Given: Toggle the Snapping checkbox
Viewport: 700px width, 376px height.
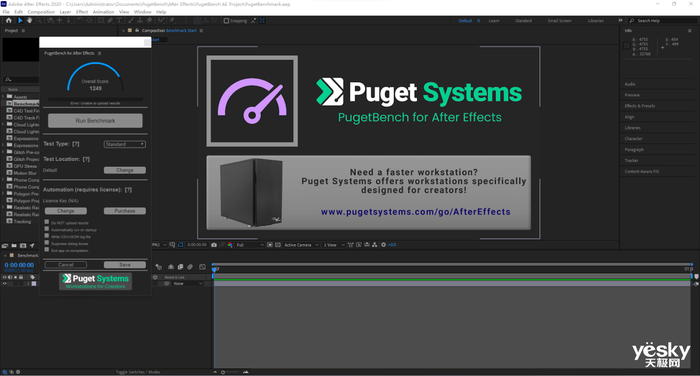Looking at the screenshot, I should tap(226, 21).
